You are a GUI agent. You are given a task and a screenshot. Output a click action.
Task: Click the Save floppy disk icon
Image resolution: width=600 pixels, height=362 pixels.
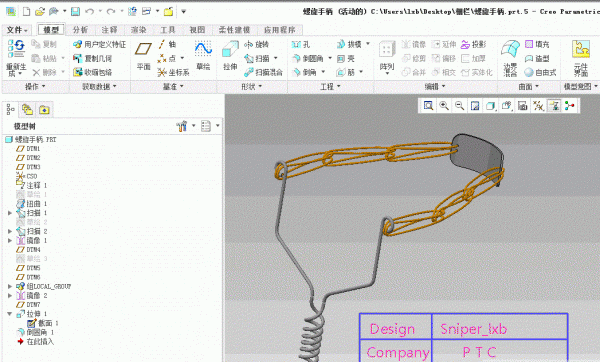75,11
